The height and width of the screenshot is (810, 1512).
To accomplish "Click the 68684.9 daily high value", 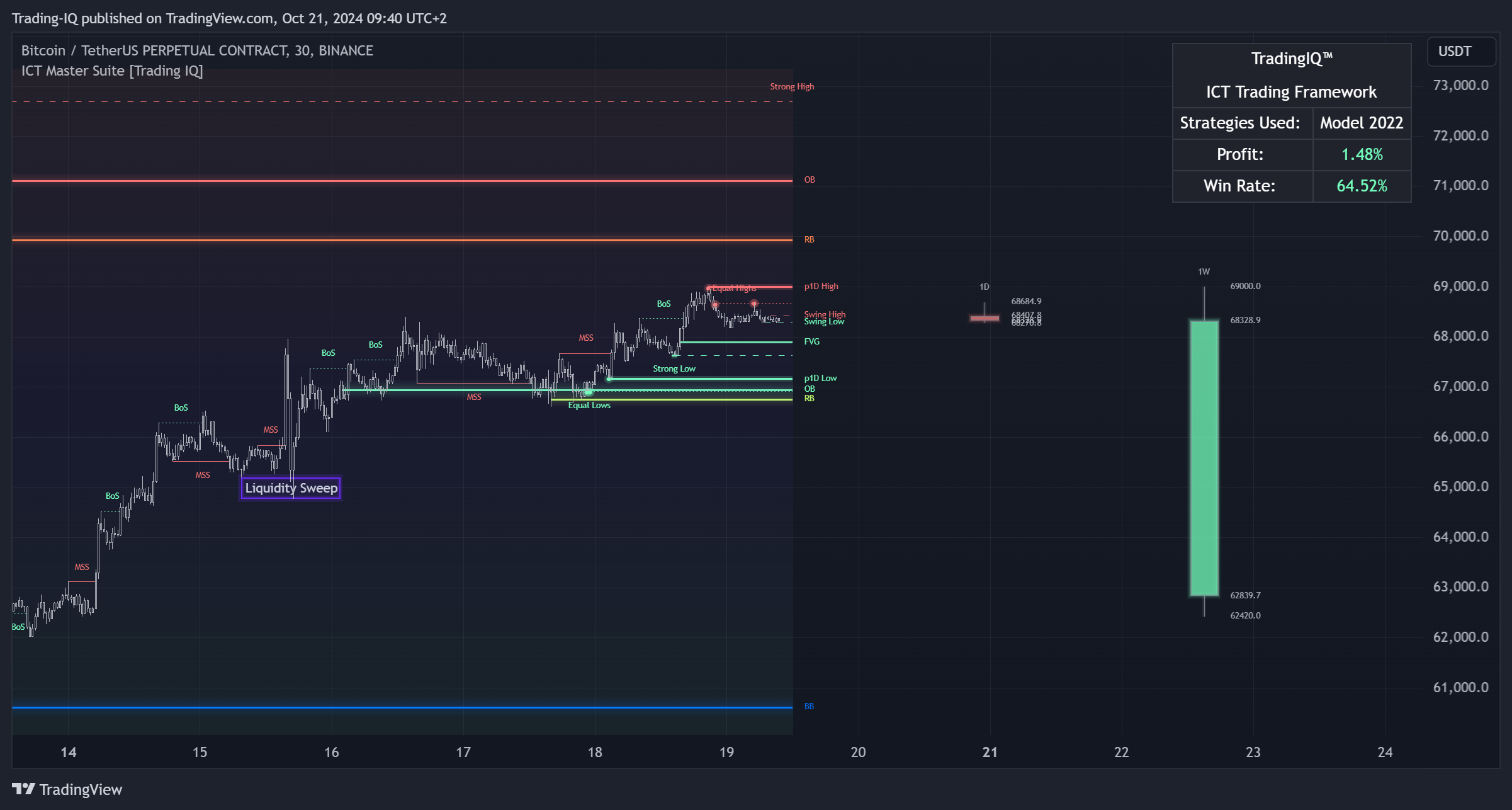I will tap(1026, 301).
